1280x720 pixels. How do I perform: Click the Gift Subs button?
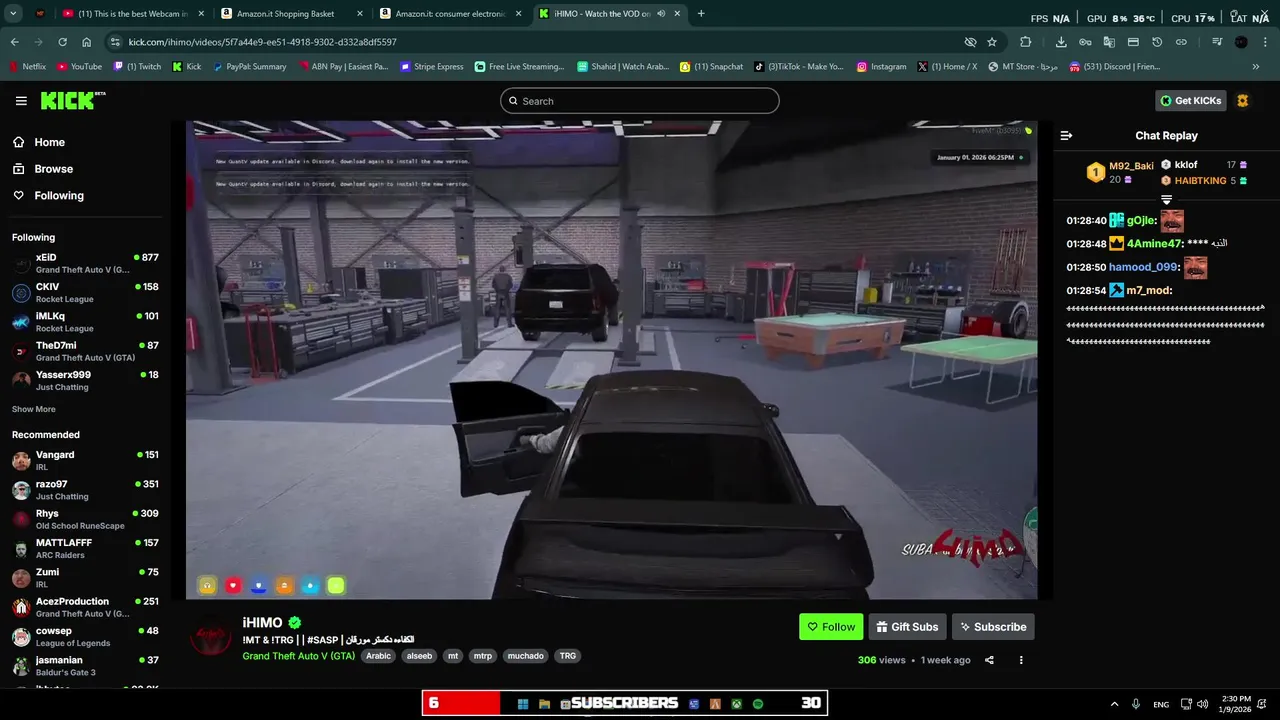pos(907,627)
